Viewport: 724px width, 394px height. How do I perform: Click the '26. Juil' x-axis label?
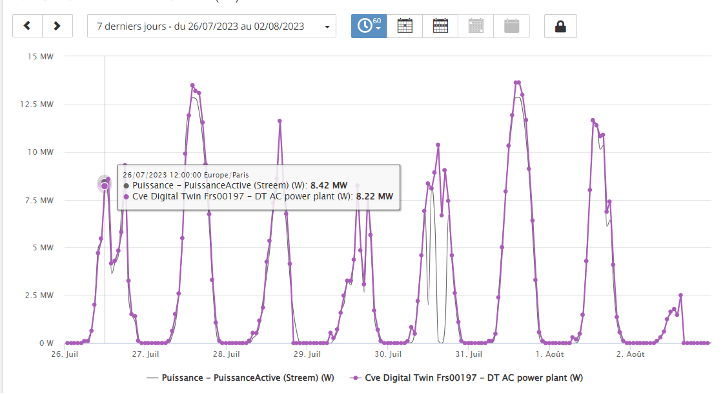point(65,354)
